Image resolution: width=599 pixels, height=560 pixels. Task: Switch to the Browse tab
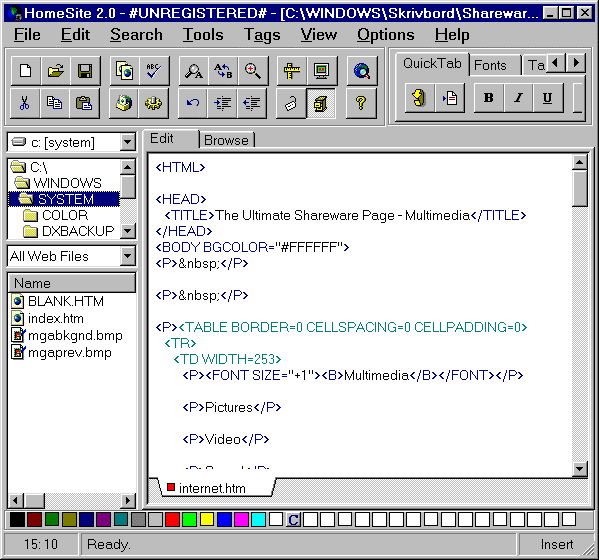coord(227,140)
